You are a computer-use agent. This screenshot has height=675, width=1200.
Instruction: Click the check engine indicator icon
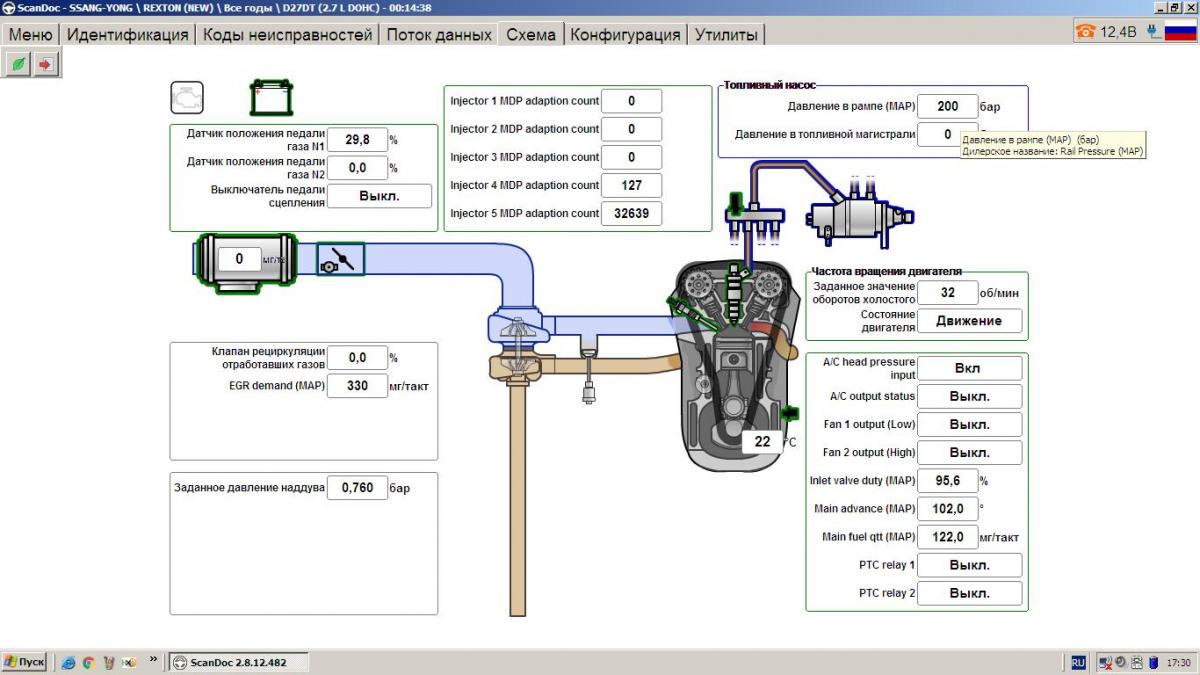pyautogui.click(x=187, y=98)
